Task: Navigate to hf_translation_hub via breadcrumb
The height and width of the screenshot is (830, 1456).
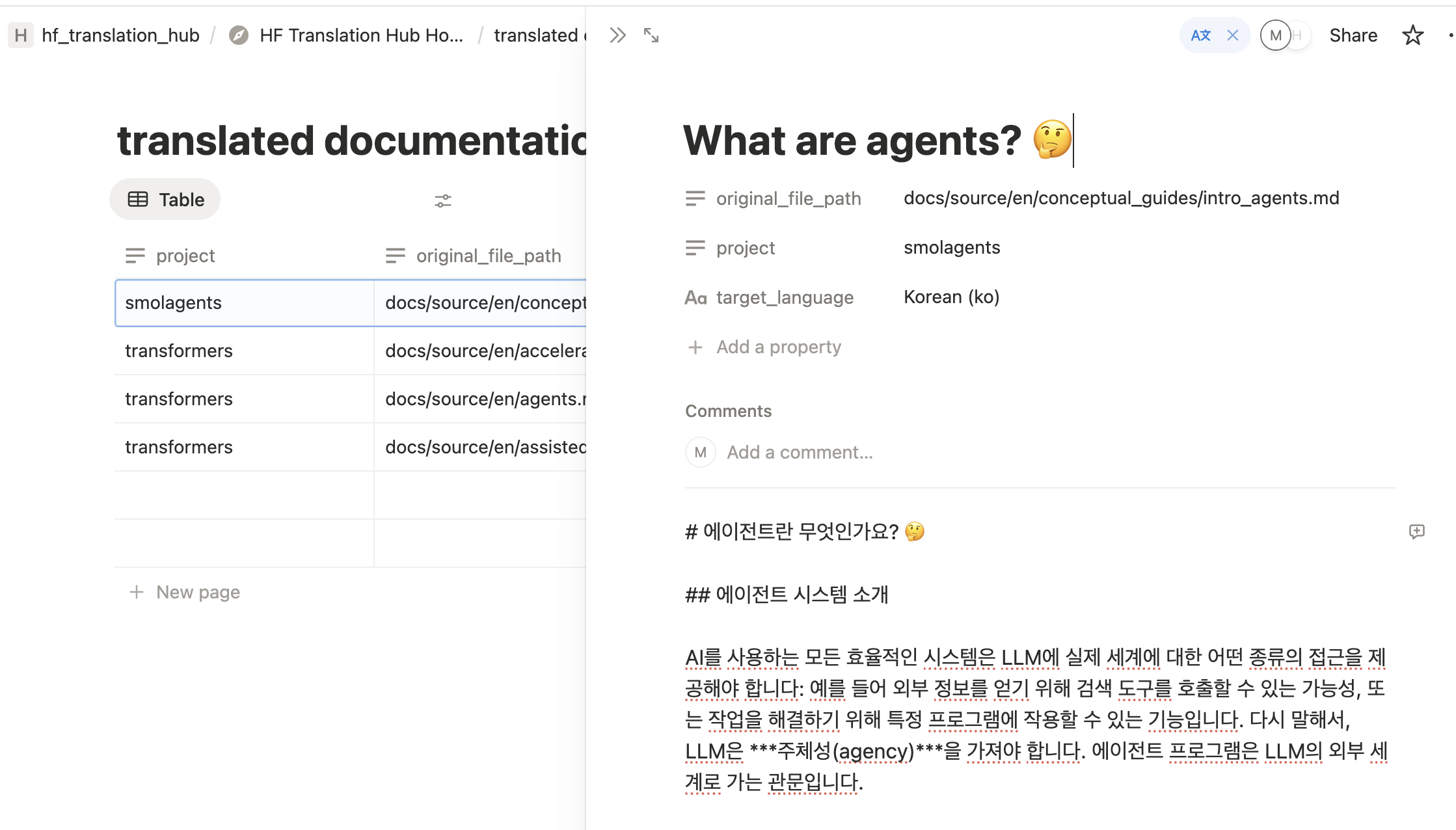Action: click(x=120, y=35)
